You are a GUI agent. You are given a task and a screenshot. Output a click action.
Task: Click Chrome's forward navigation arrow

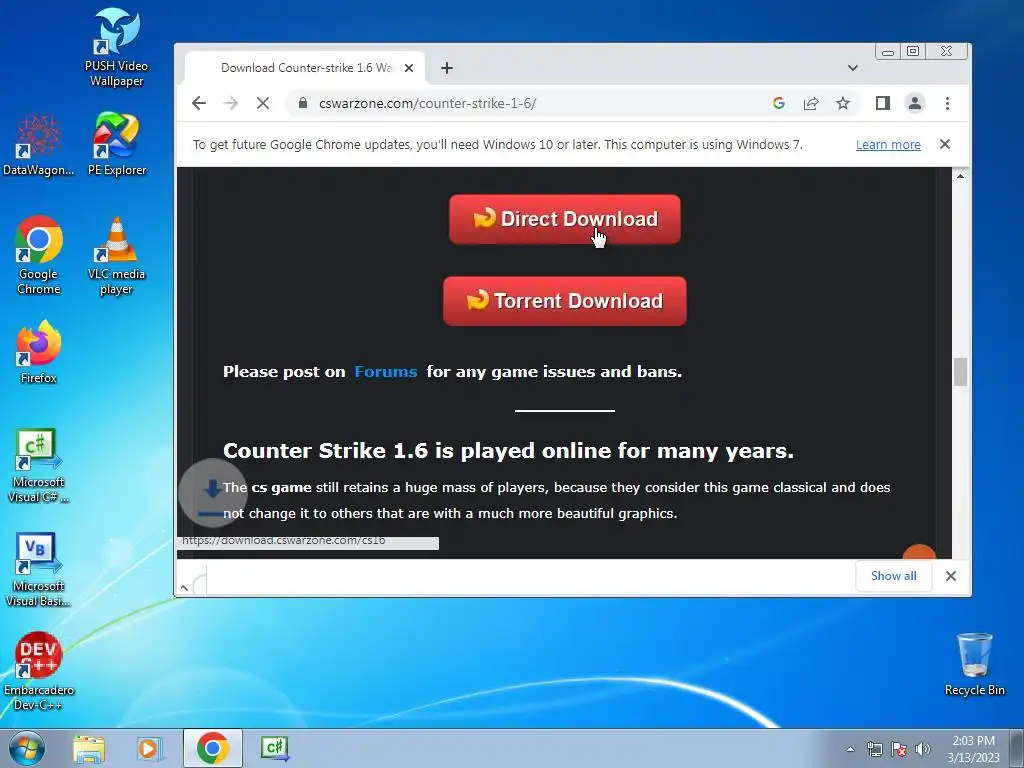click(231, 103)
